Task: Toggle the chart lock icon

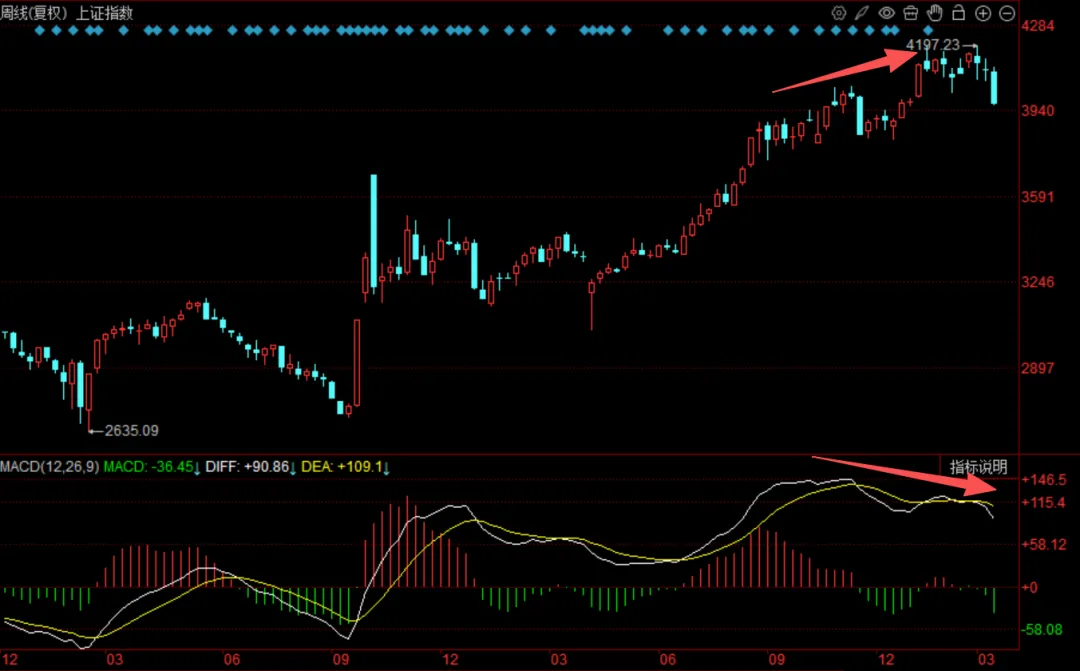Action: (958, 12)
